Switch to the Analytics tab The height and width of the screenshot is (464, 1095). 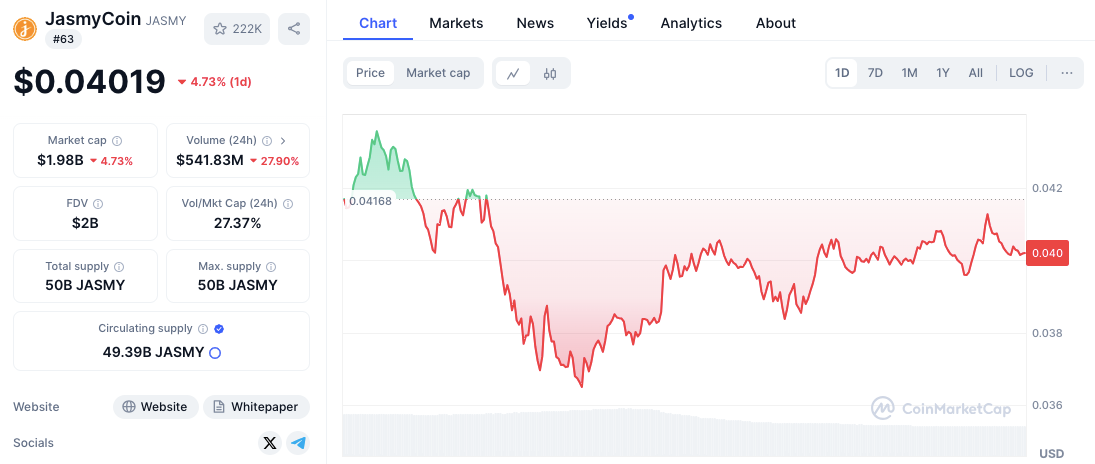click(x=691, y=23)
